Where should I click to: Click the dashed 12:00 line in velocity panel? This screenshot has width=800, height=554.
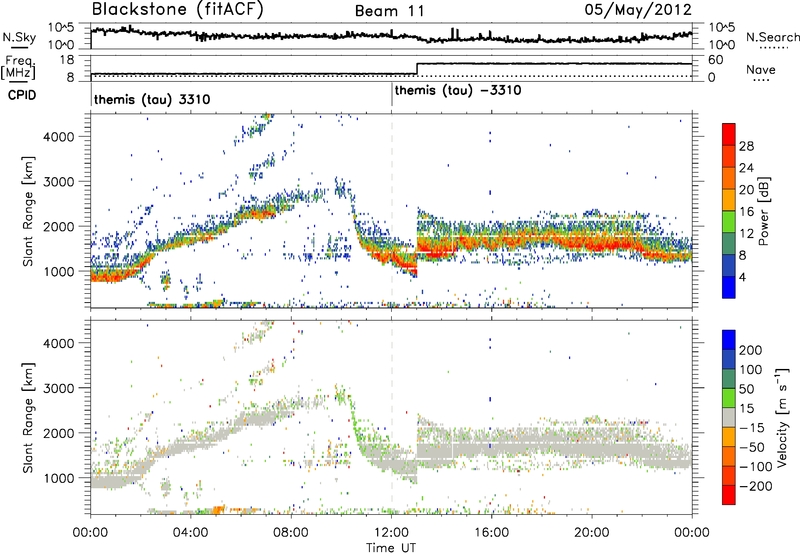[392, 417]
